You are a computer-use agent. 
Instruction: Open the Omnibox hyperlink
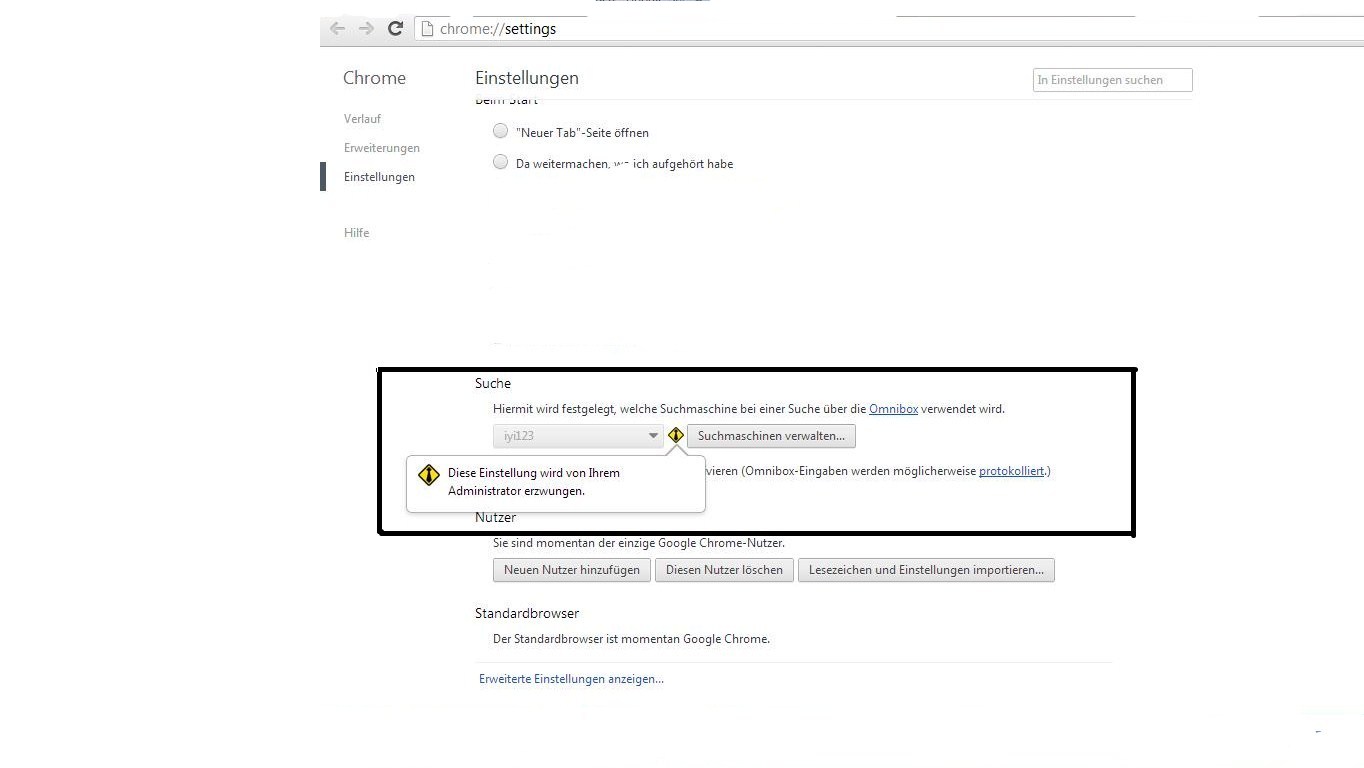point(893,409)
